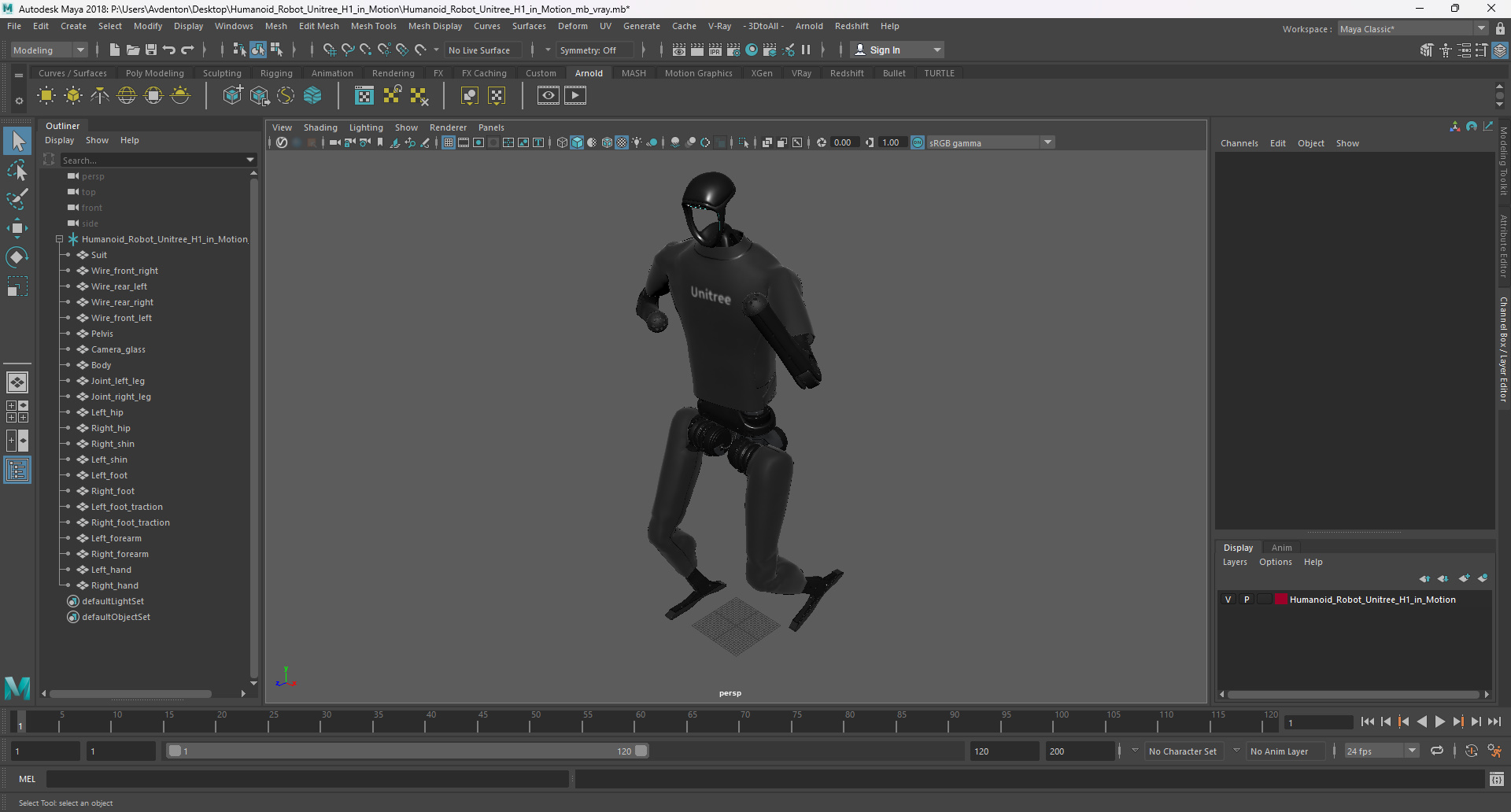Click the Symmetry: Off button
The height and width of the screenshot is (812, 1511).
point(594,50)
